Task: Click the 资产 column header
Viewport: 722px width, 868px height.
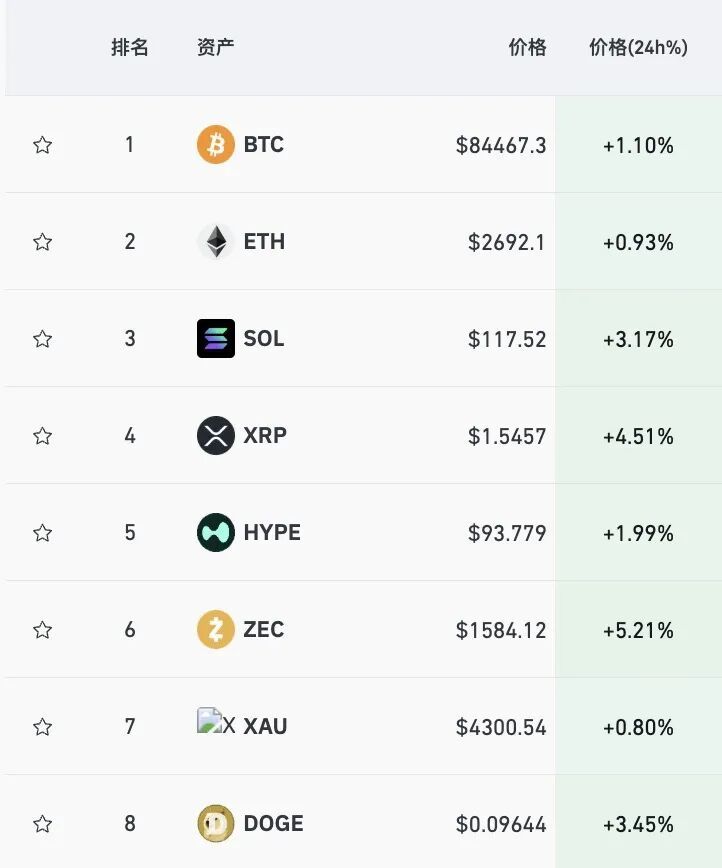Action: (215, 47)
